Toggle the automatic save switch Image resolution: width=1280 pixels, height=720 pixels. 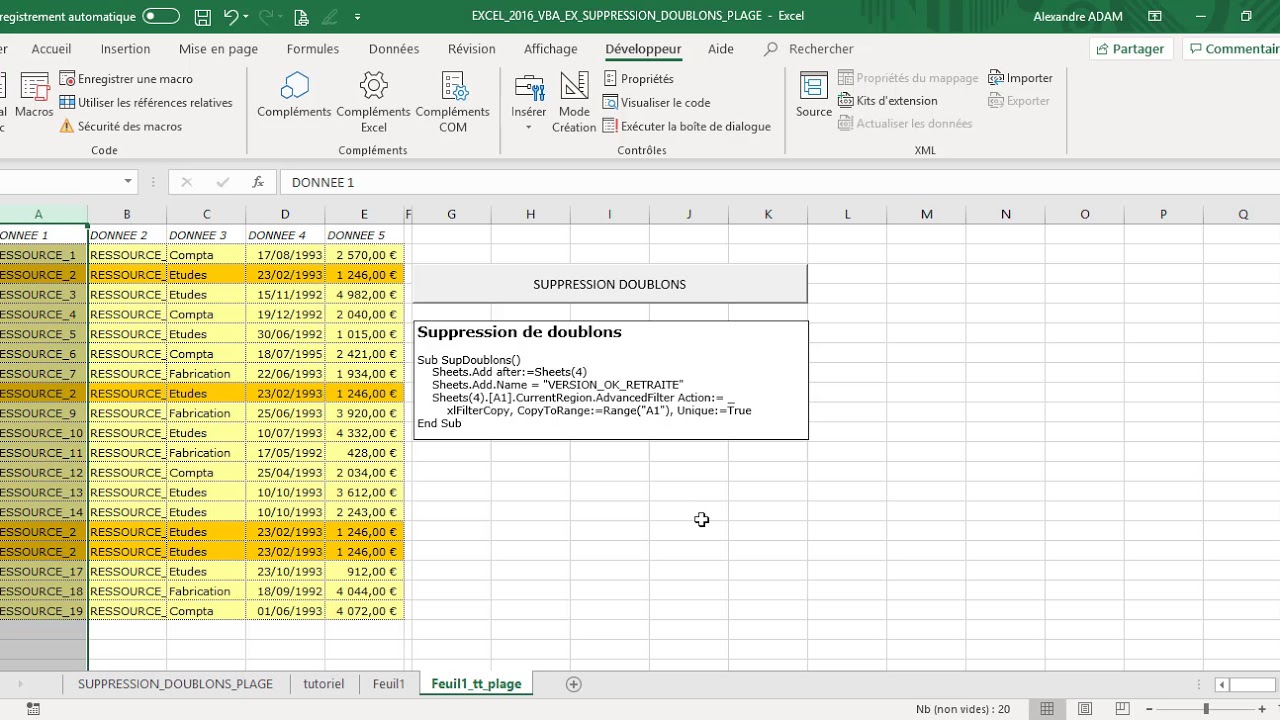161,16
